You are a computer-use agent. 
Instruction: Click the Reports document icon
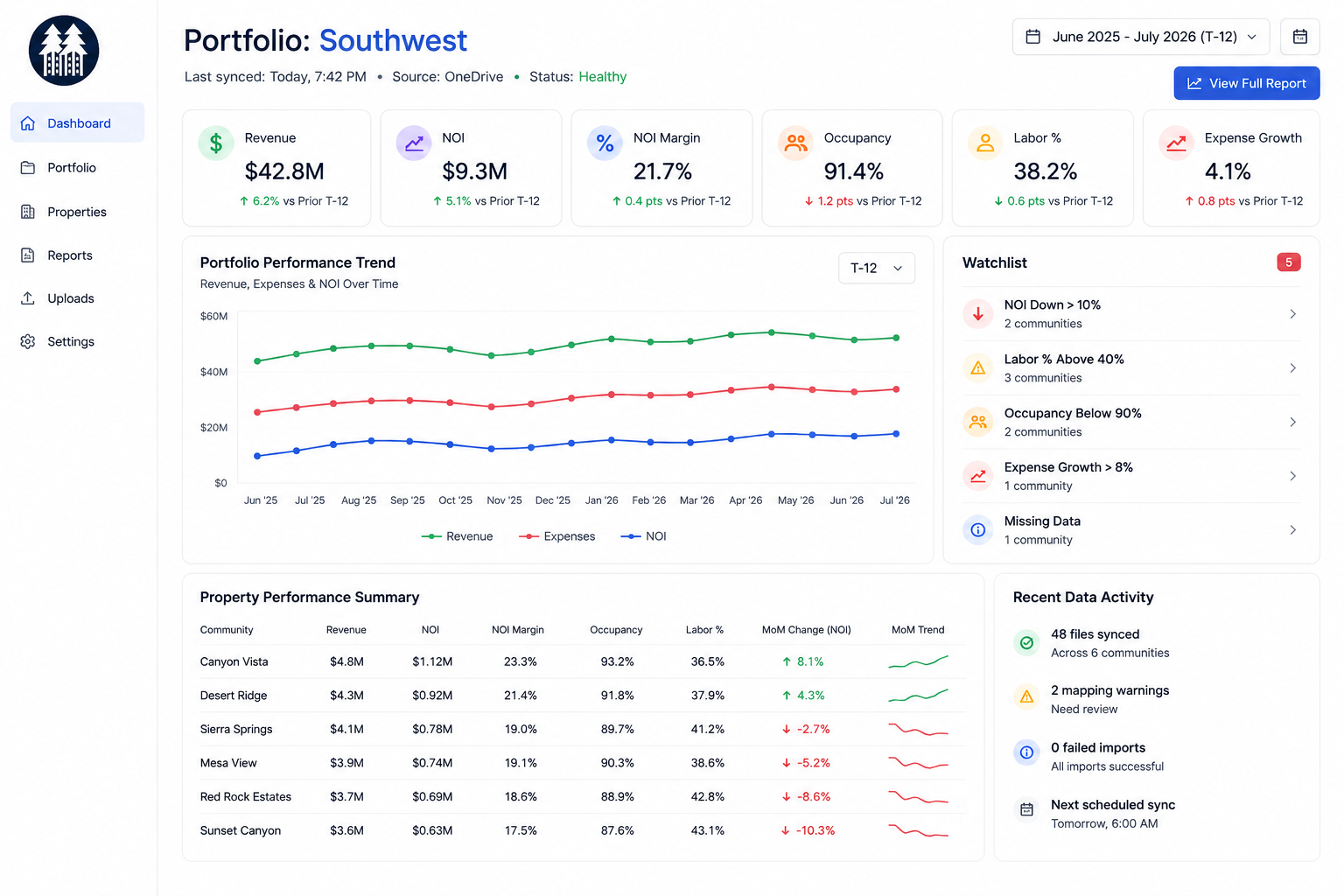click(28, 255)
